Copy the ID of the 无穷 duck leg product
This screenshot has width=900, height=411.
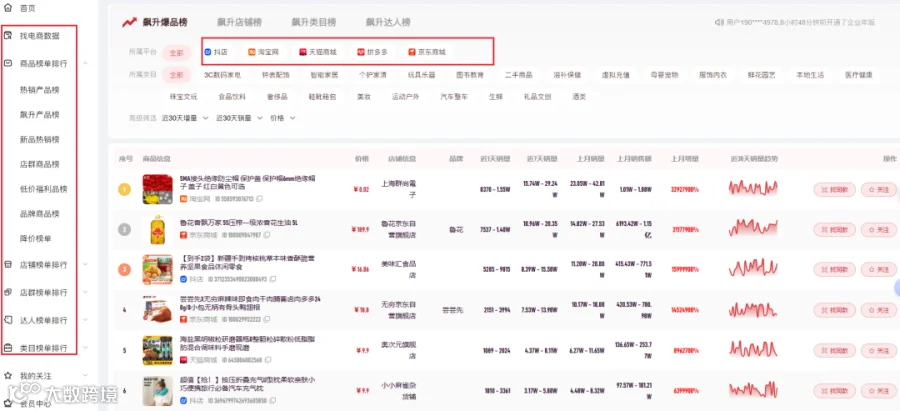267,319
